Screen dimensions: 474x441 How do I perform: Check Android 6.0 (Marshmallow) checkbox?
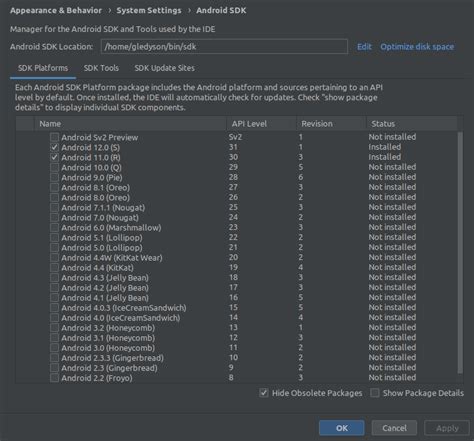pyautogui.click(x=54, y=227)
